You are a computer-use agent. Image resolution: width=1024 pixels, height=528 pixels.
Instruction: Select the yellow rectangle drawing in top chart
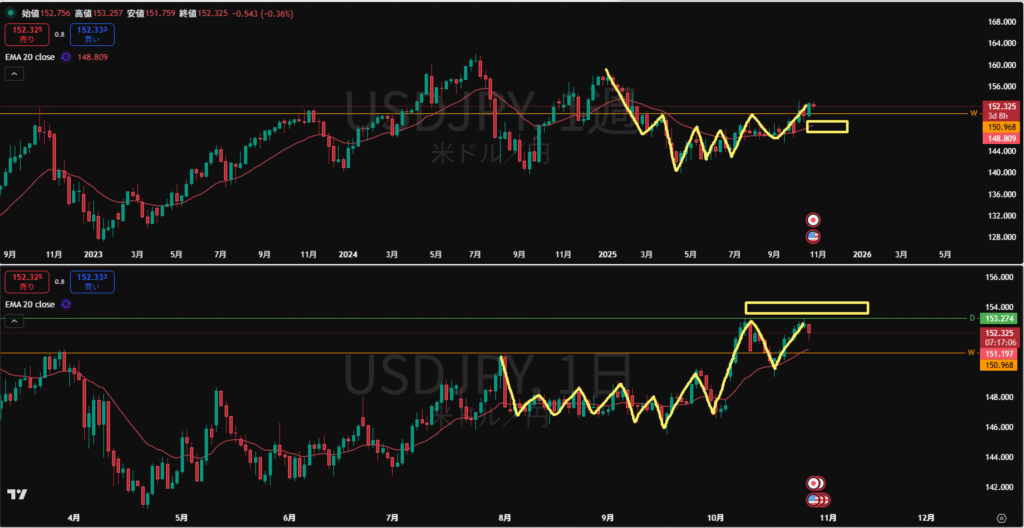[x=827, y=127]
